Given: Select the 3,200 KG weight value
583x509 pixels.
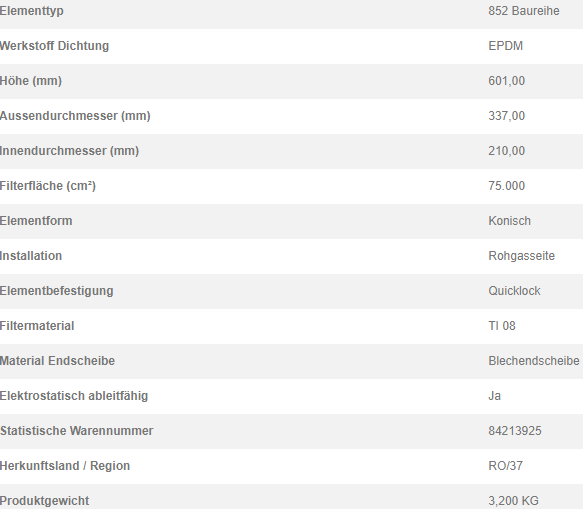Looking at the screenshot, I should [x=513, y=501].
